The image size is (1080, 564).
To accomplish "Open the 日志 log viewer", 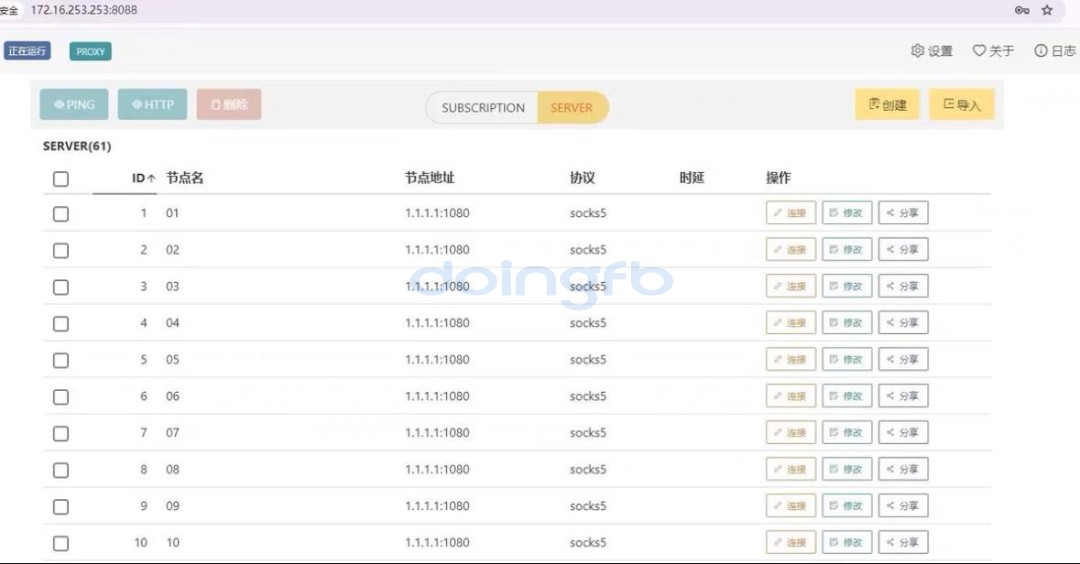I will click(x=1055, y=51).
